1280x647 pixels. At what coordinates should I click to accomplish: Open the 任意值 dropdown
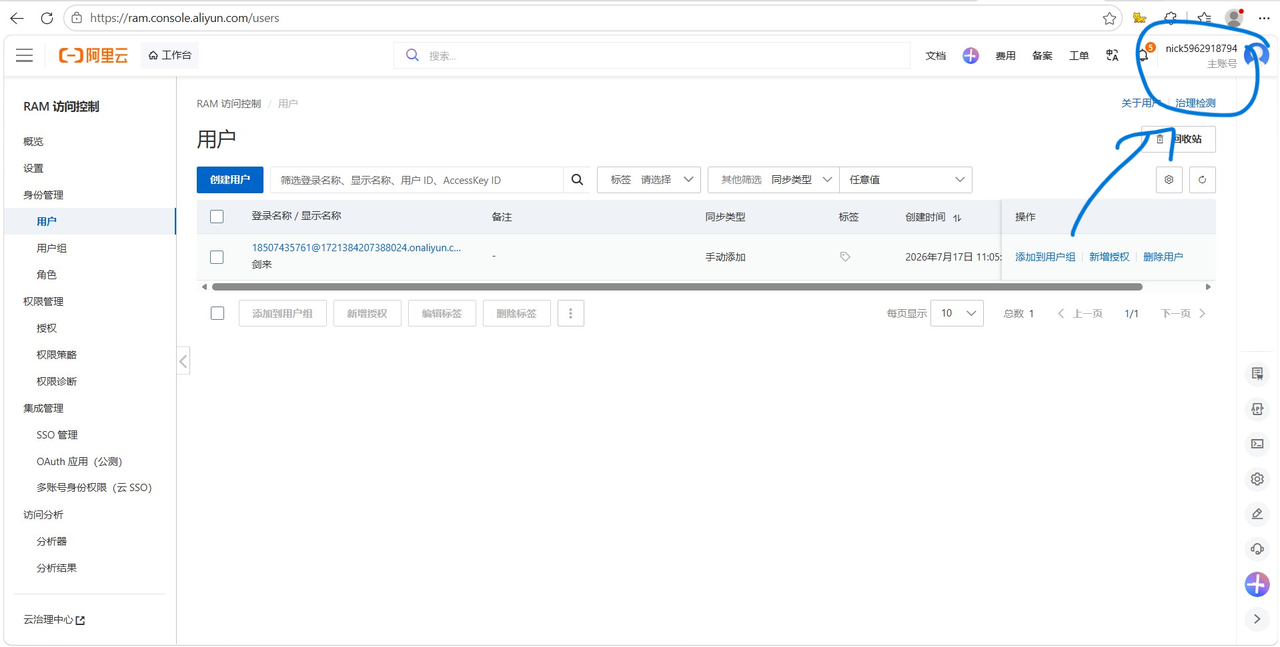coord(906,180)
